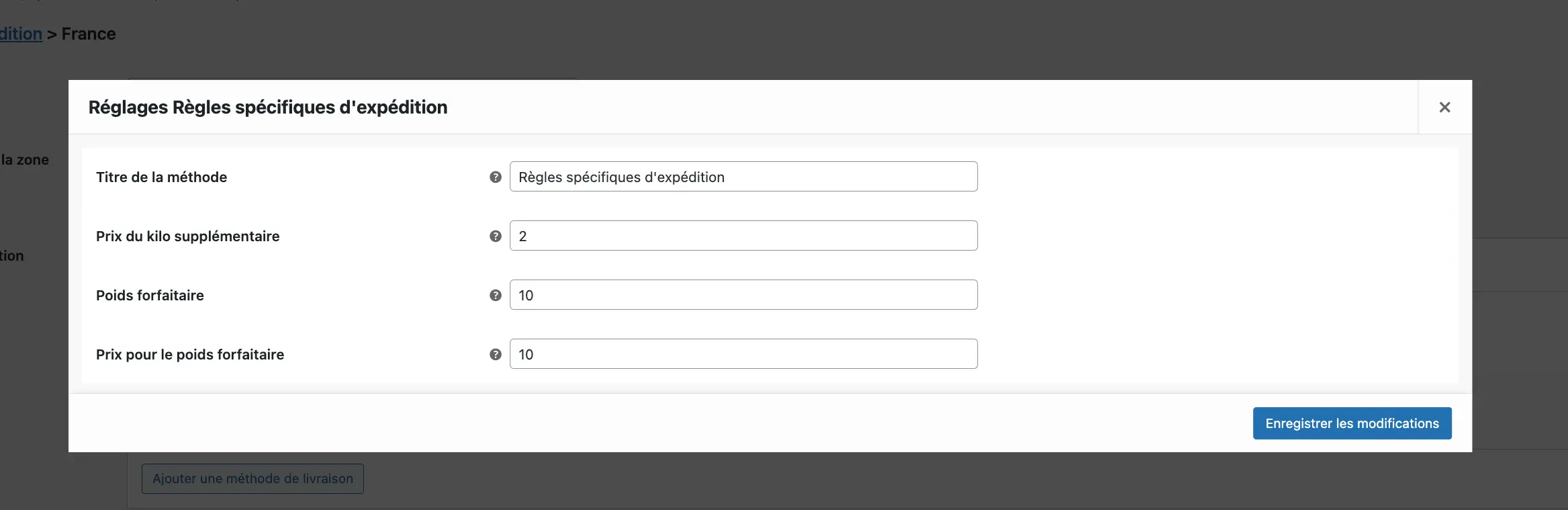Screen dimensions: 1568x510
Task: Click help icon for Titre de la méthode
Action: [x=496, y=177]
